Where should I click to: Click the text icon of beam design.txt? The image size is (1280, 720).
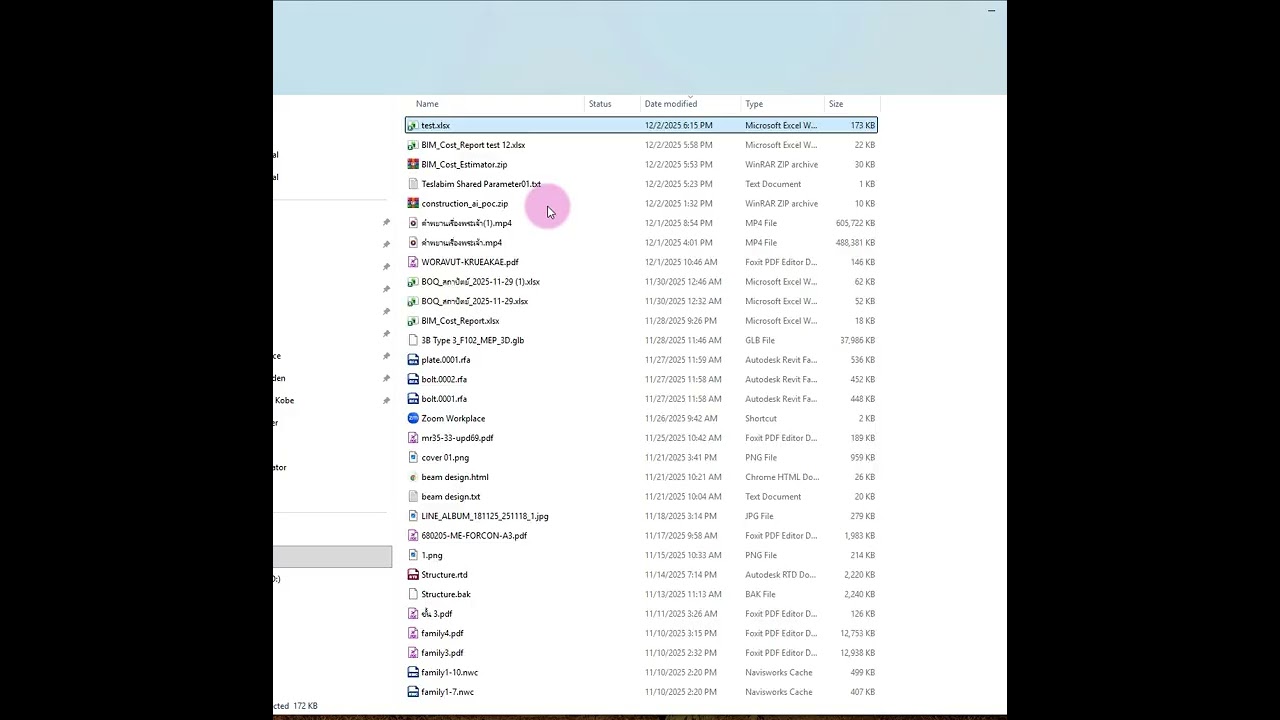[413, 496]
